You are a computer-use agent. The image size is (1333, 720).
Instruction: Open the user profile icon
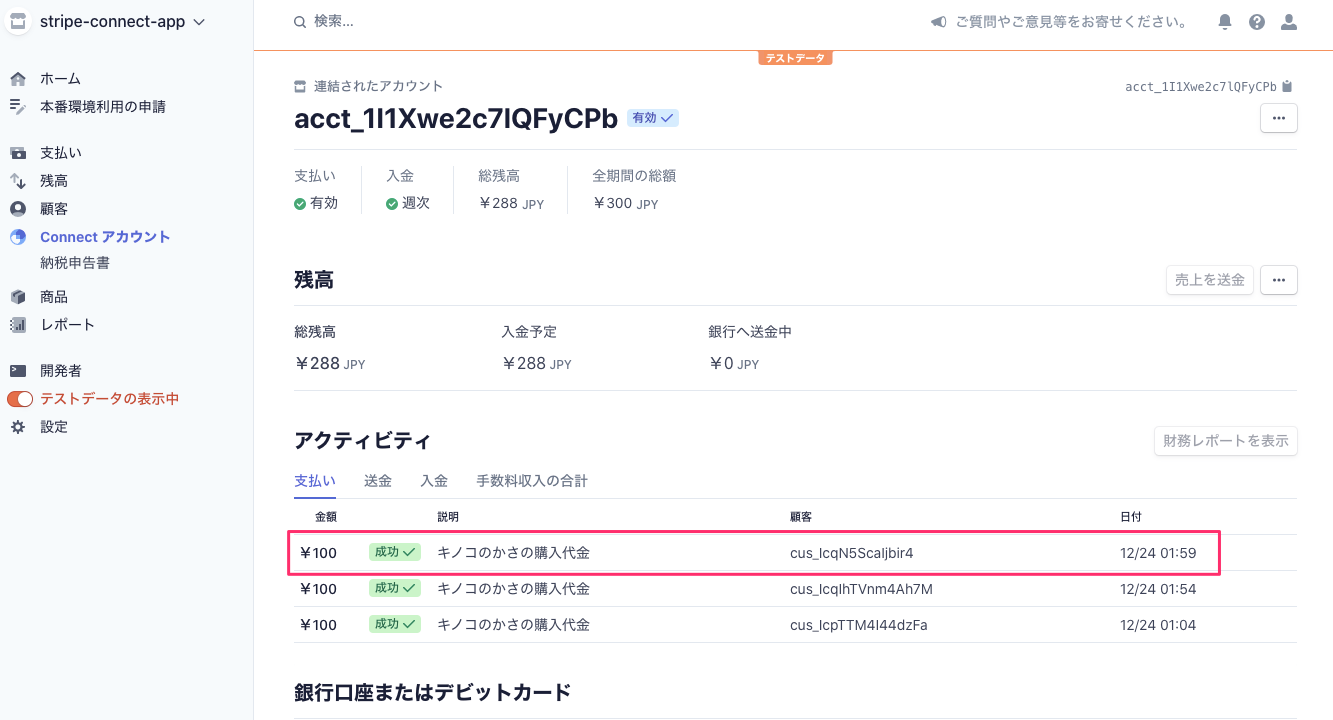pos(1289,21)
